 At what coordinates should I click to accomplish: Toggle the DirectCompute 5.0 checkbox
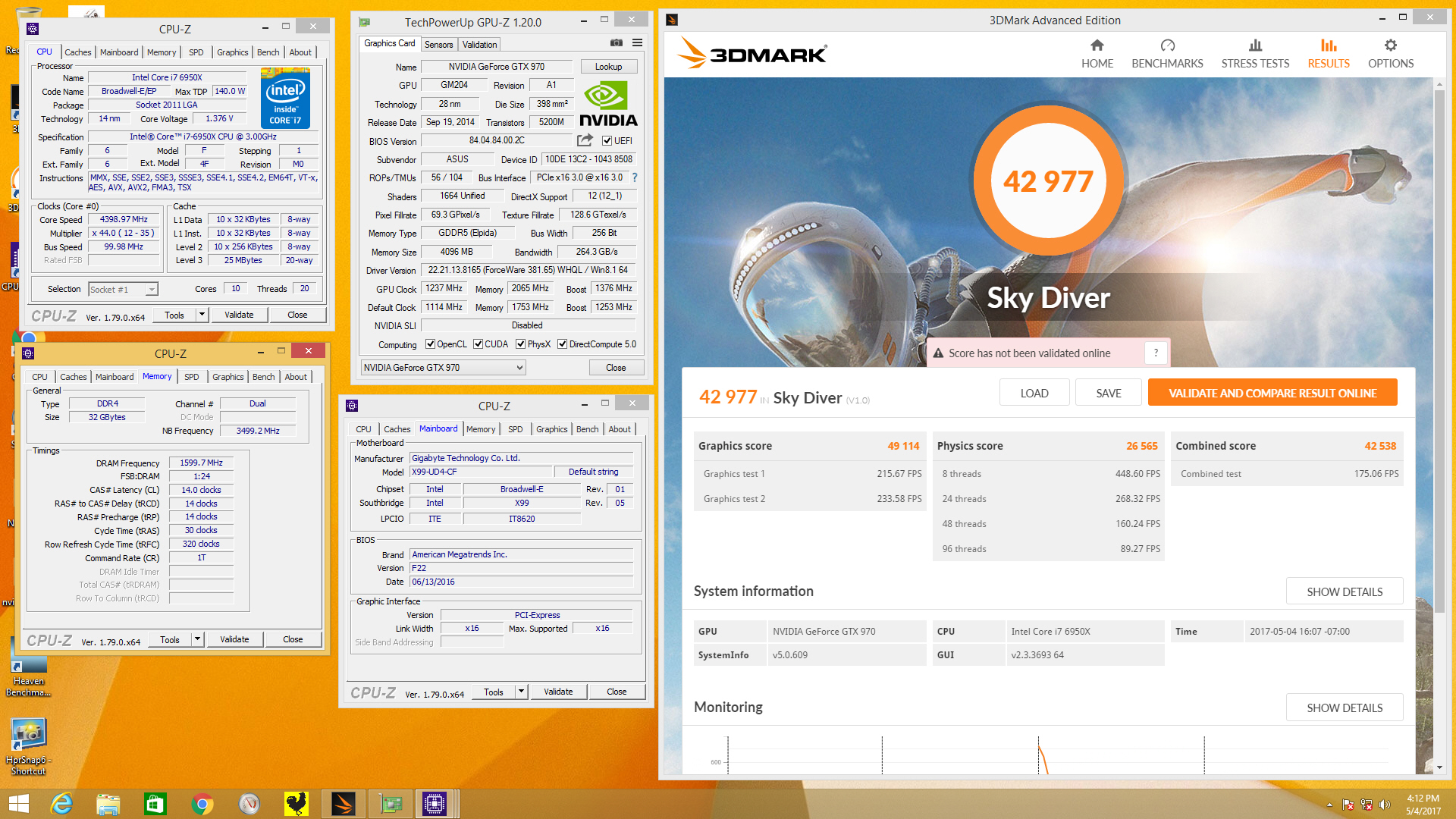[563, 344]
